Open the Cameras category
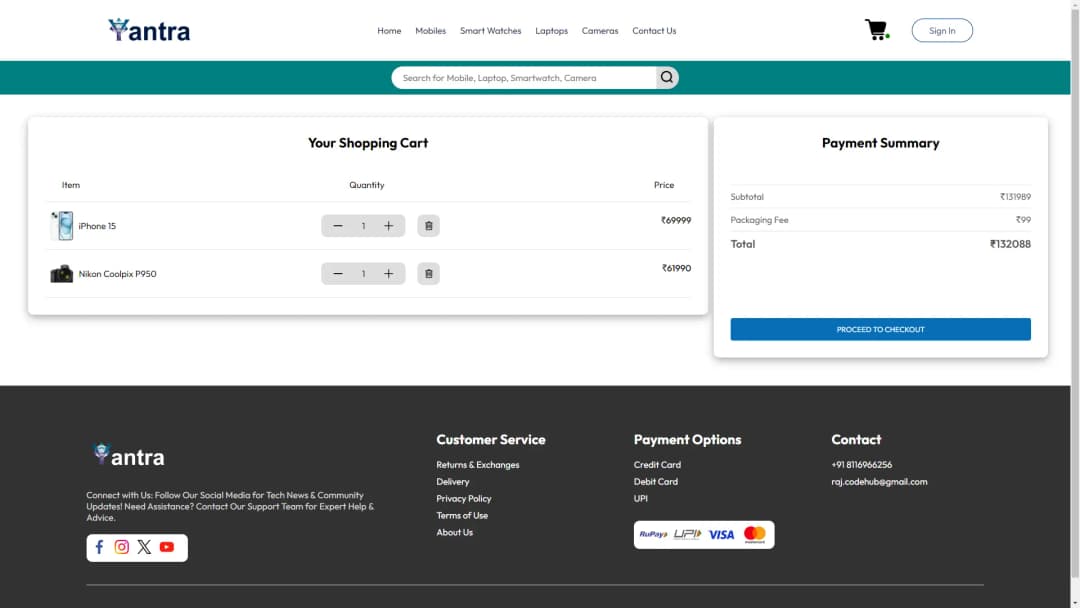This screenshot has width=1080, height=608. [x=600, y=31]
